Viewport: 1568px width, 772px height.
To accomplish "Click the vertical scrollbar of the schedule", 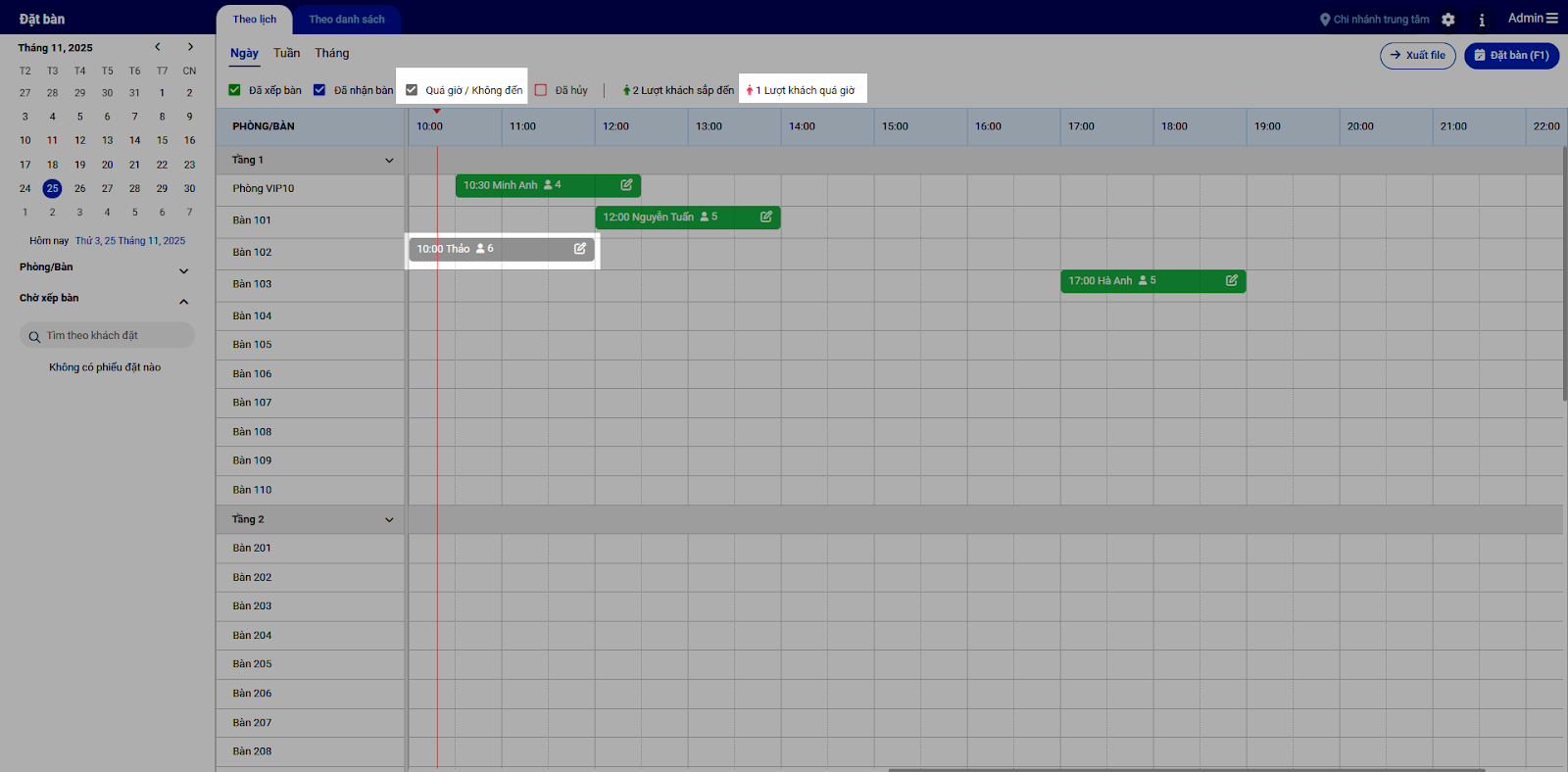I will coord(1564,272).
